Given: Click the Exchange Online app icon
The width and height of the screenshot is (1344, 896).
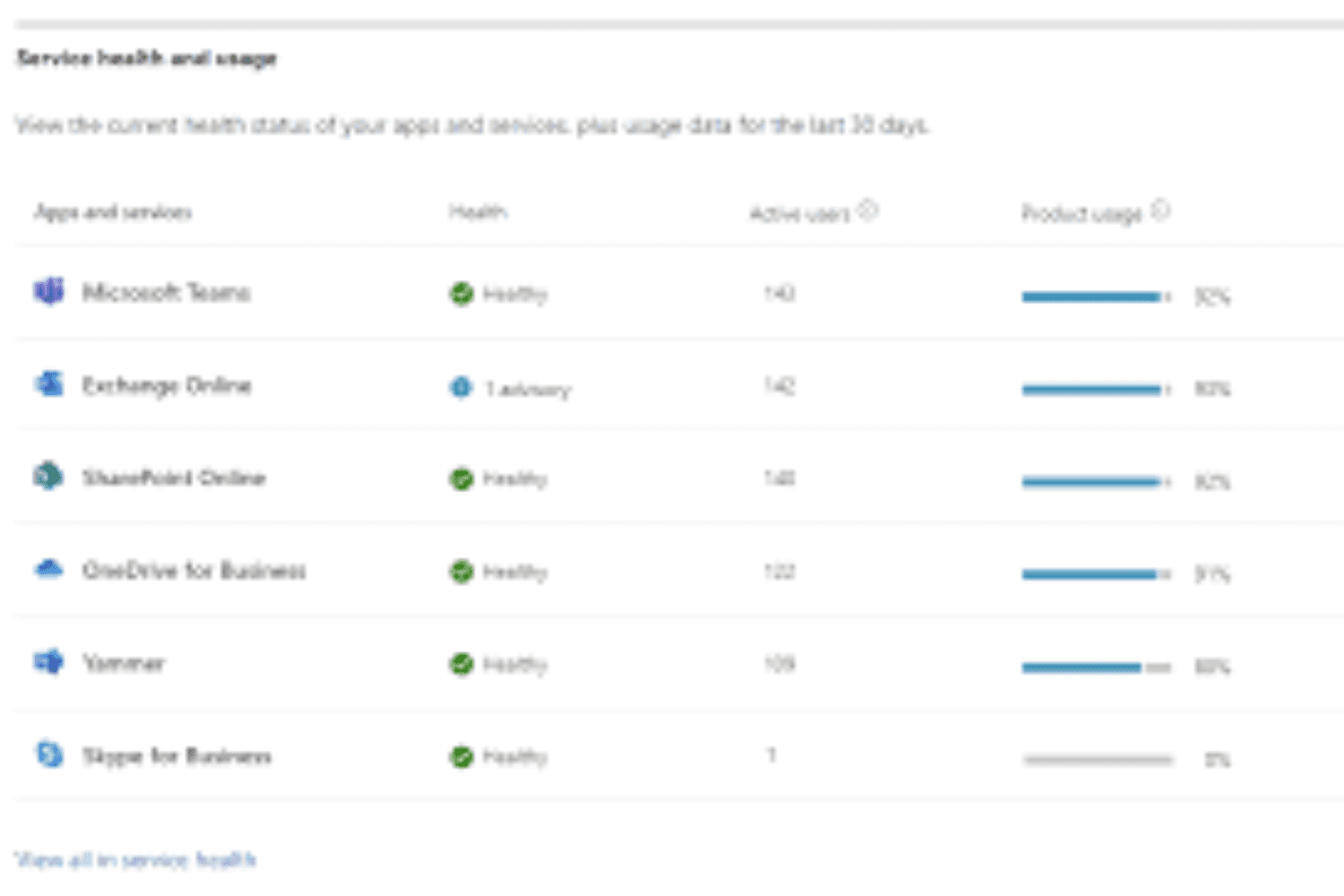Looking at the screenshot, I should (x=49, y=384).
